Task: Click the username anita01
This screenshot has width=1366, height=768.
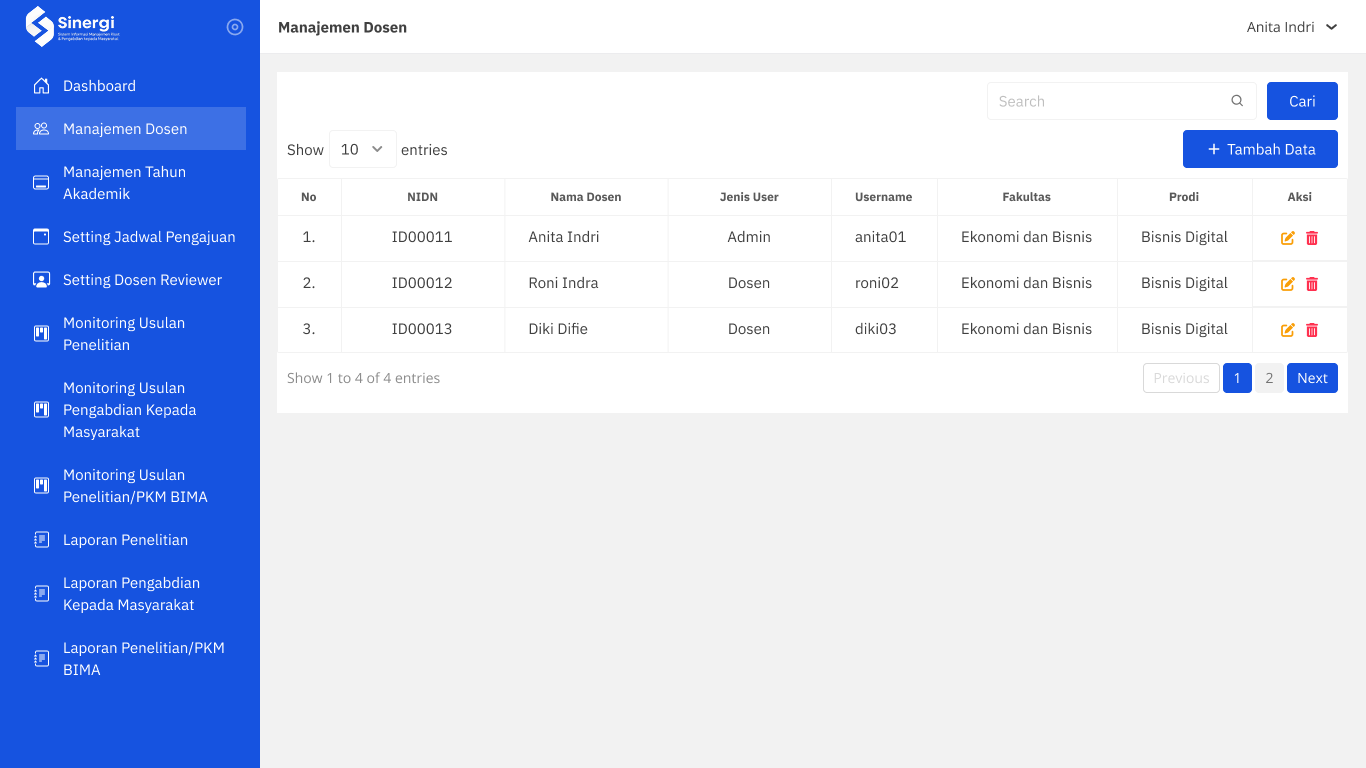Action: (x=880, y=237)
